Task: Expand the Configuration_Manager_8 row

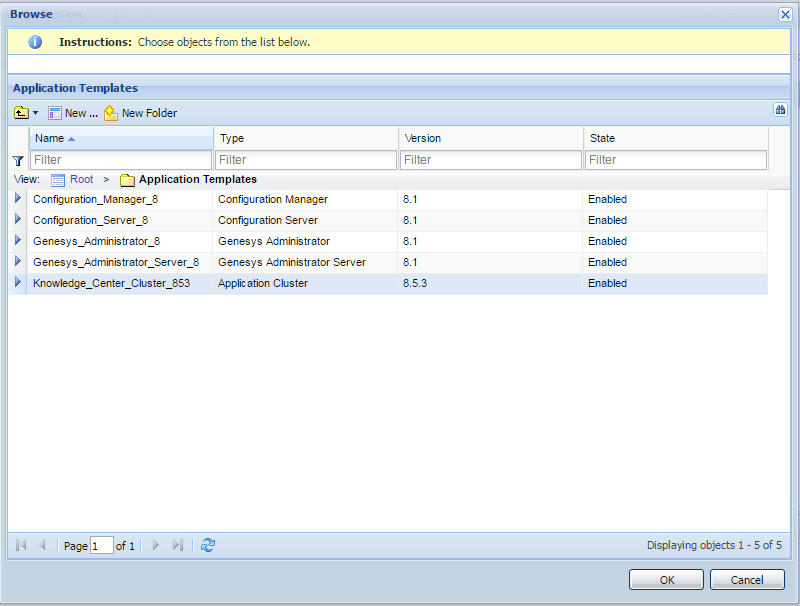Action: 17,199
